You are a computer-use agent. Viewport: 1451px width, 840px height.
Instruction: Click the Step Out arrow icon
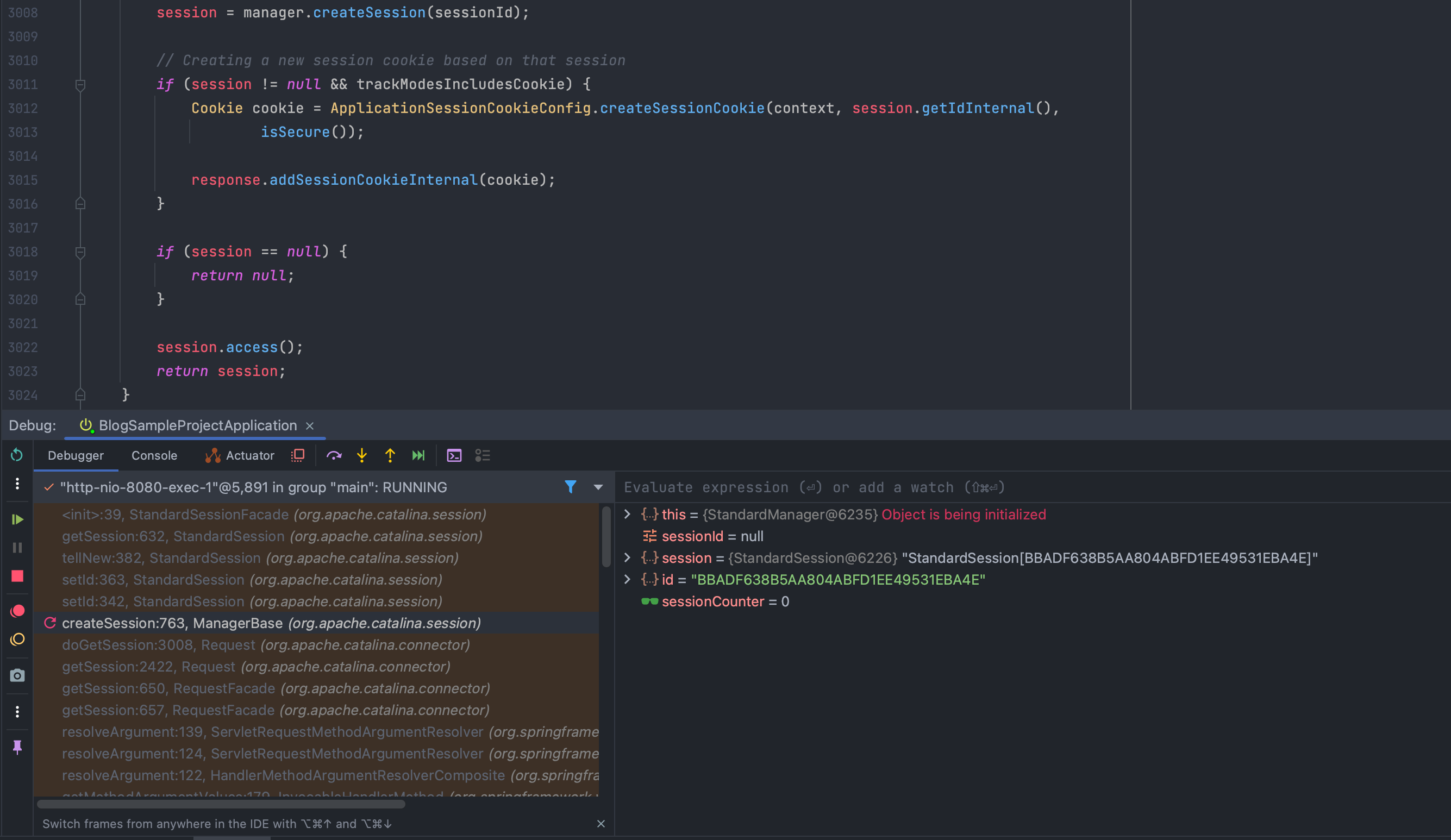390,456
